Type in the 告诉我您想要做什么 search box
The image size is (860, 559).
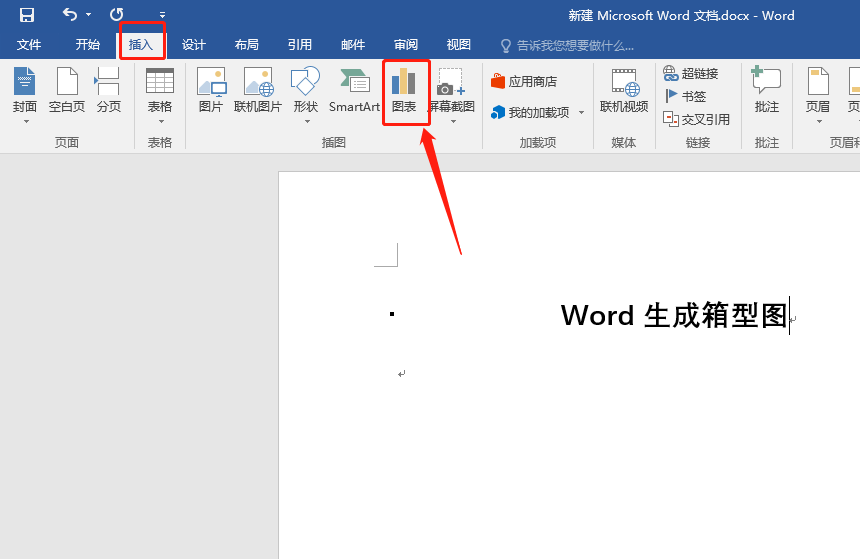click(575, 45)
